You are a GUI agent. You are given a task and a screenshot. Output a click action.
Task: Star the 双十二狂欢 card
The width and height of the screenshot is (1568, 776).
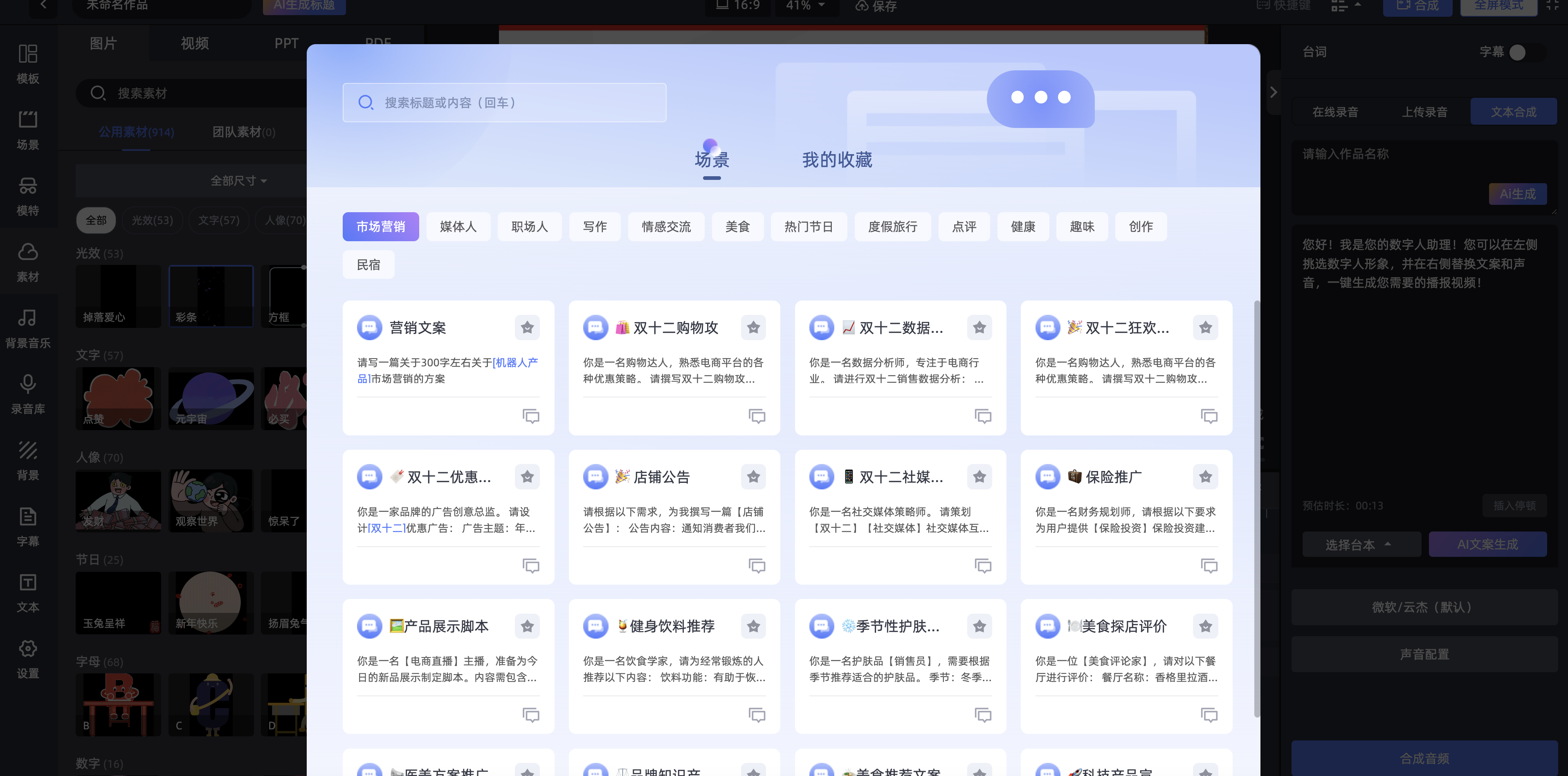click(x=1205, y=327)
